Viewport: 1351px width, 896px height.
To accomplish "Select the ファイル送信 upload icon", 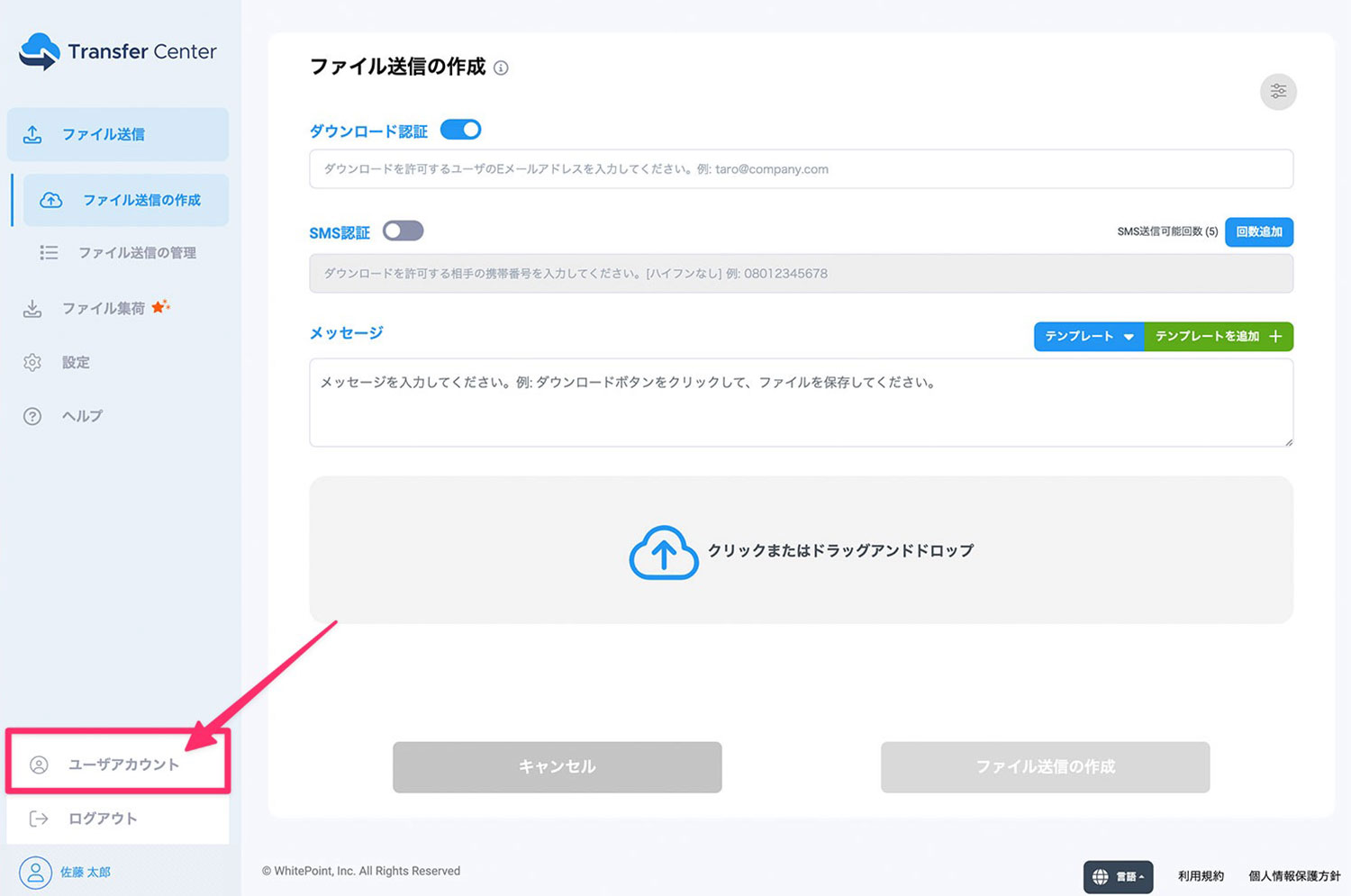I will click(x=33, y=133).
